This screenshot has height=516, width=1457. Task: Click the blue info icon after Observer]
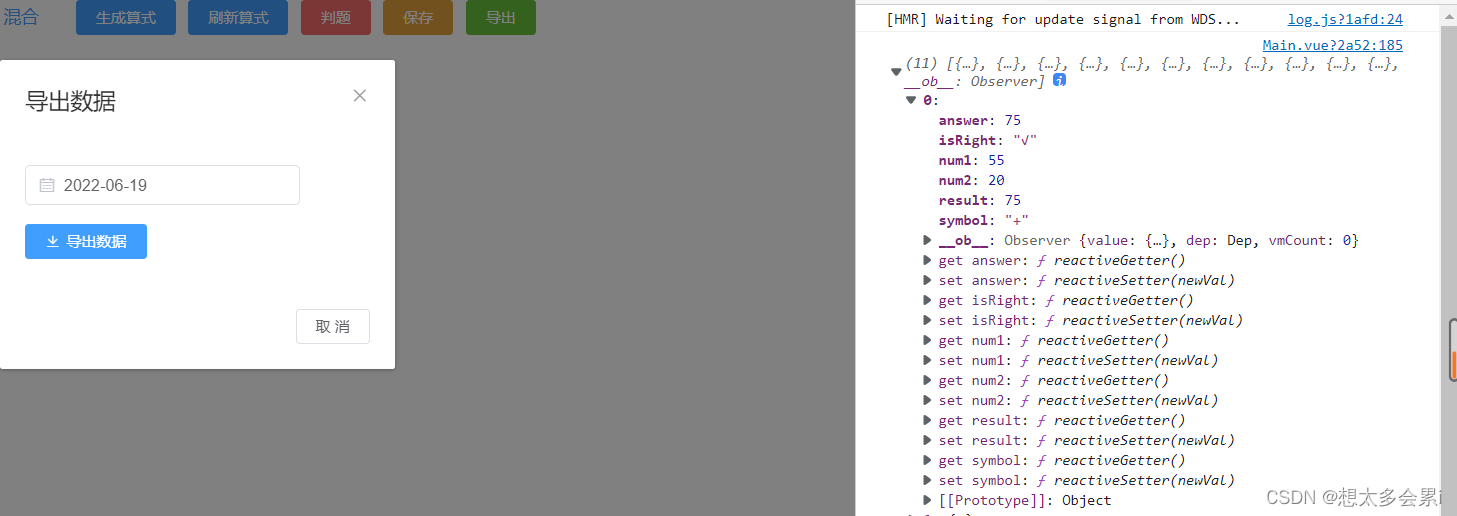click(1059, 80)
